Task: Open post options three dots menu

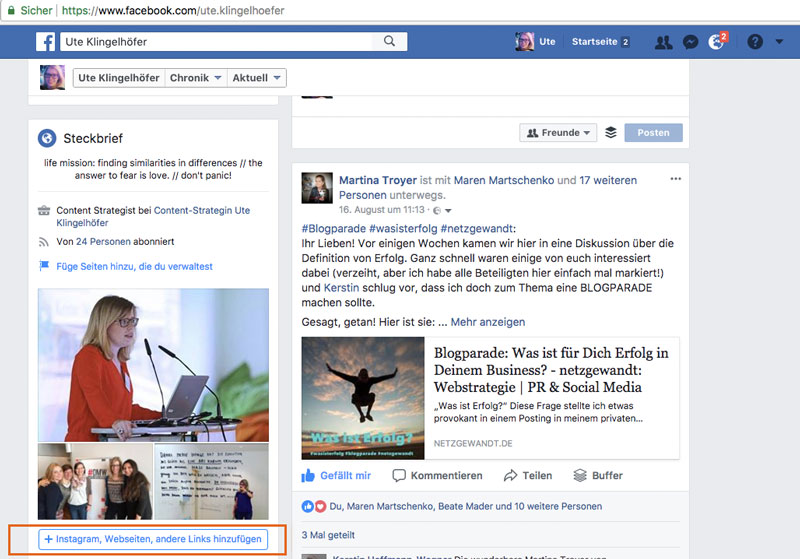Action: click(x=676, y=179)
